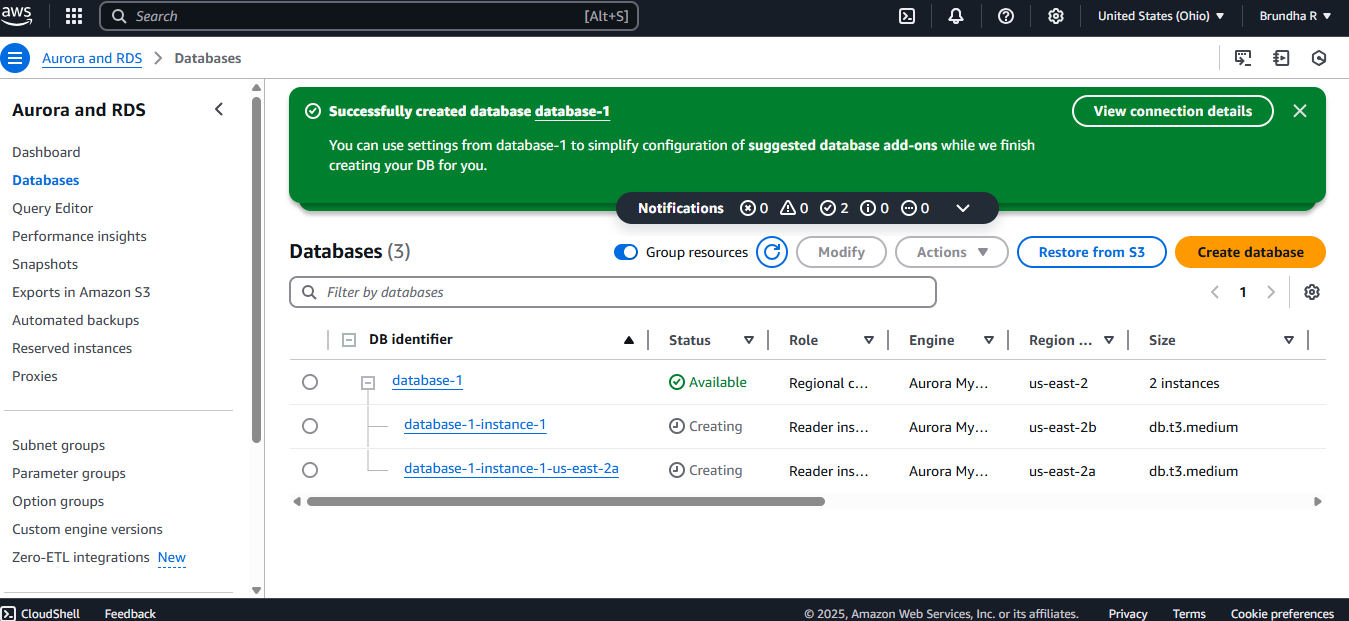
Task: Click the in-progress count notification icon
Action: click(x=909, y=208)
